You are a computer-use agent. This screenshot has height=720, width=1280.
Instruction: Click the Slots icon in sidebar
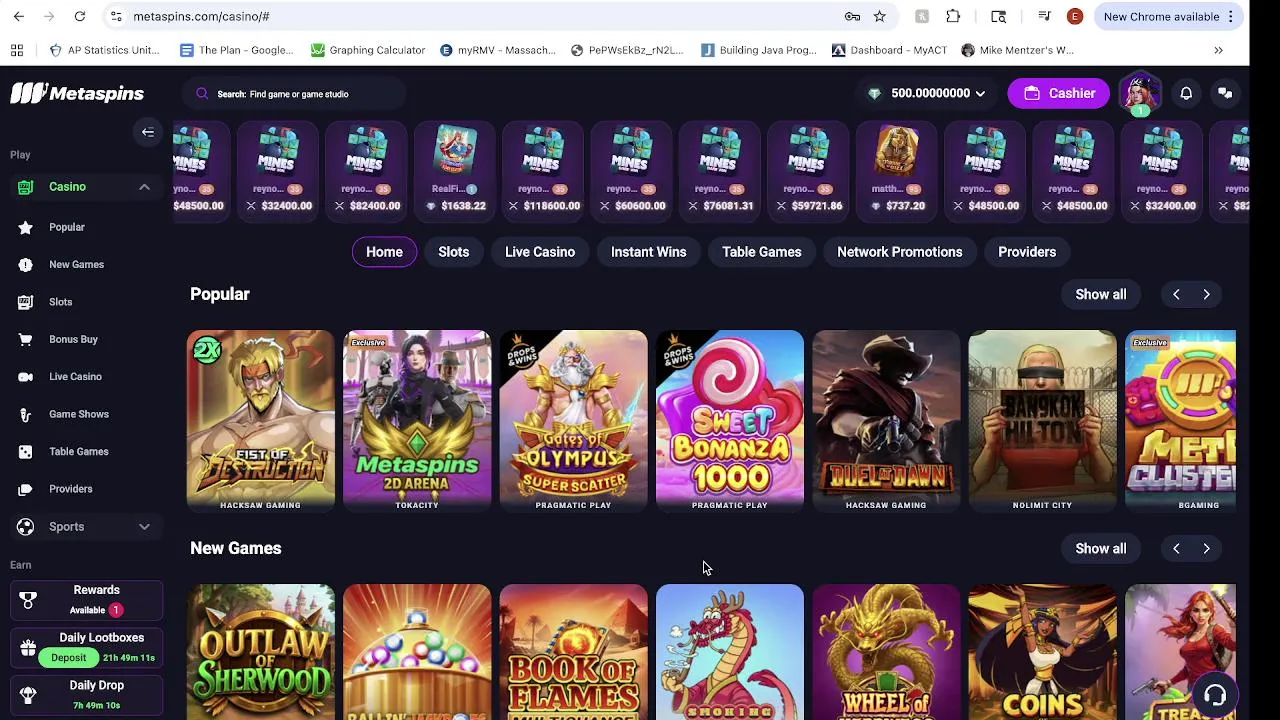click(26, 302)
